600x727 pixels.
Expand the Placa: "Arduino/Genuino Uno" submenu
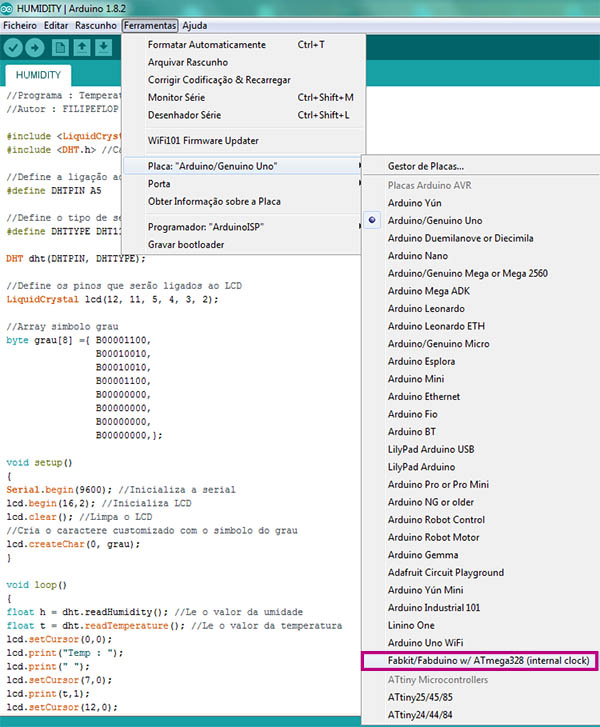[x=242, y=166]
